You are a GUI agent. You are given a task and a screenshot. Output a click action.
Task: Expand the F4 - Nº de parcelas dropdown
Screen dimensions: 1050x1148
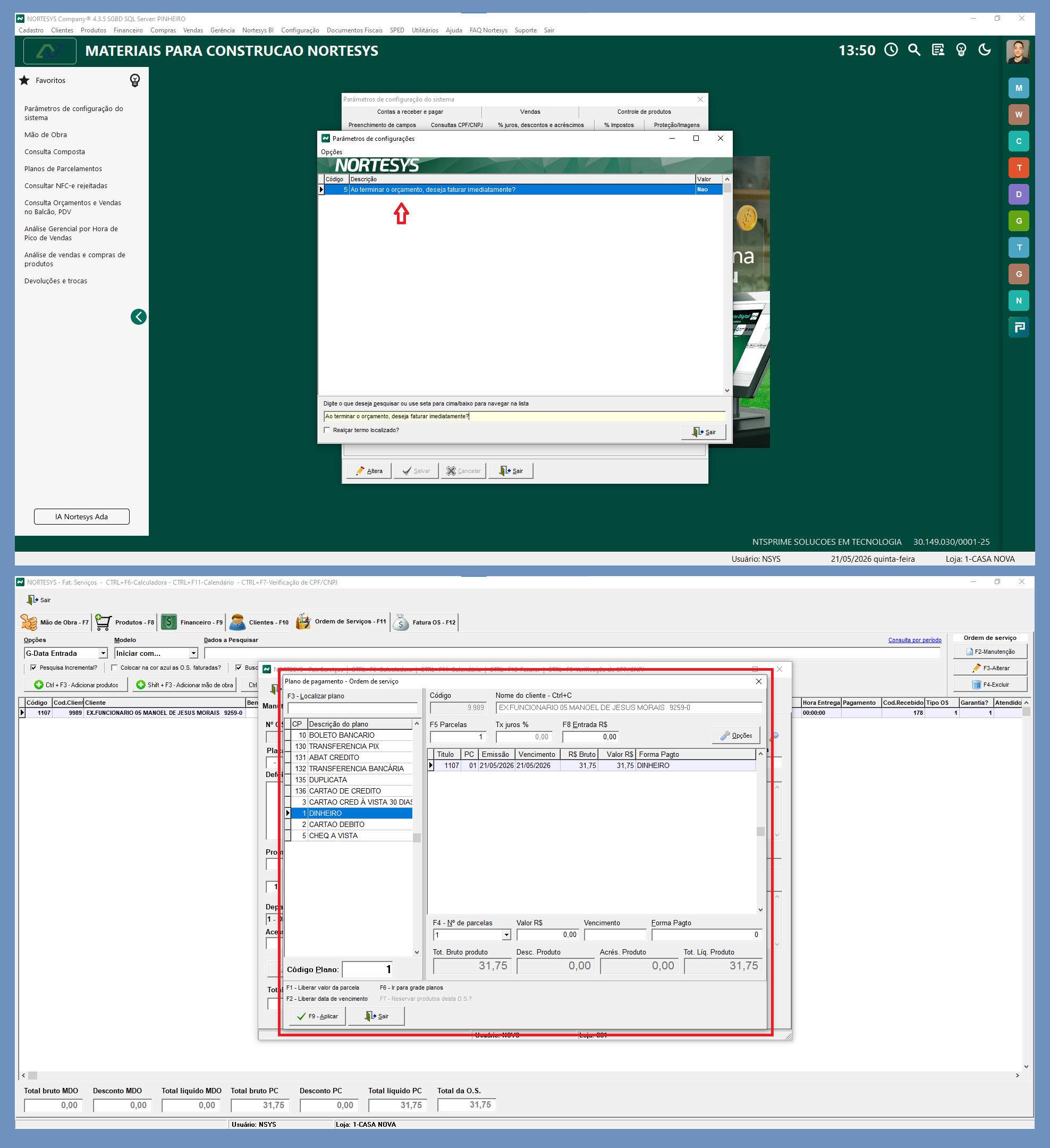tap(506, 935)
